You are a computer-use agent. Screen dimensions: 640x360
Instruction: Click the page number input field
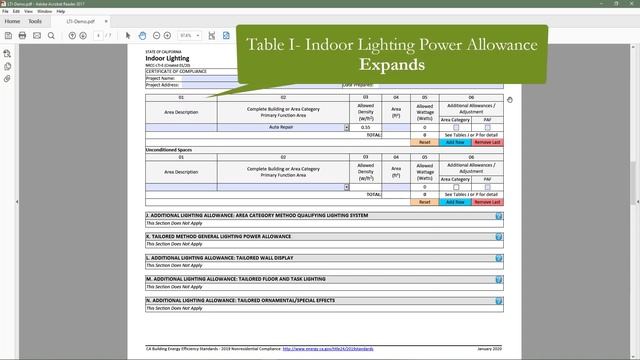[98, 36]
